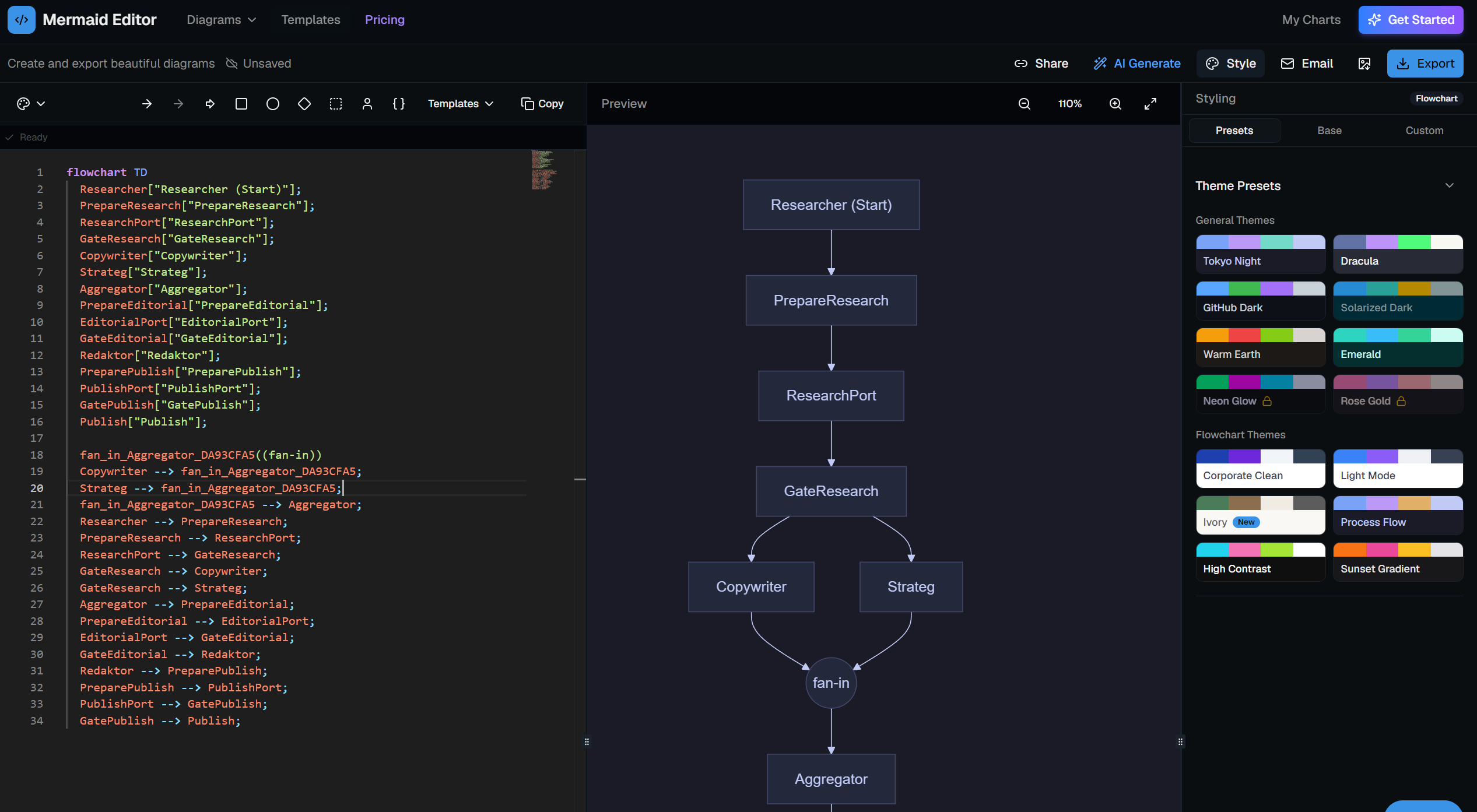The image size is (1477, 812).
Task: Select the Tokyo Night theme
Action: 1261,254
